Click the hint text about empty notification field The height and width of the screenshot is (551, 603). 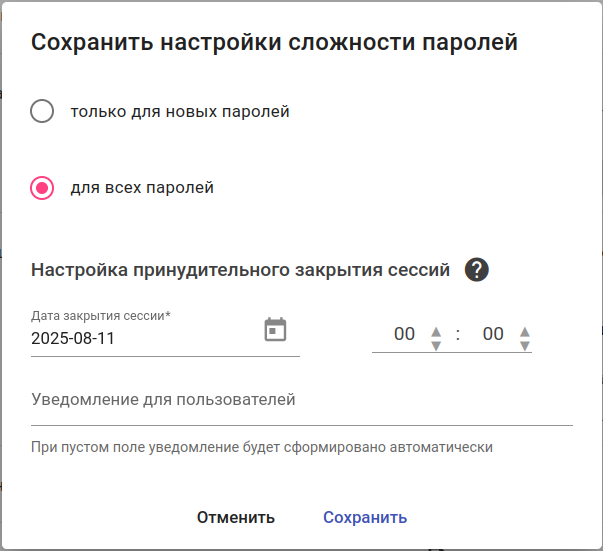coord(262,447)
